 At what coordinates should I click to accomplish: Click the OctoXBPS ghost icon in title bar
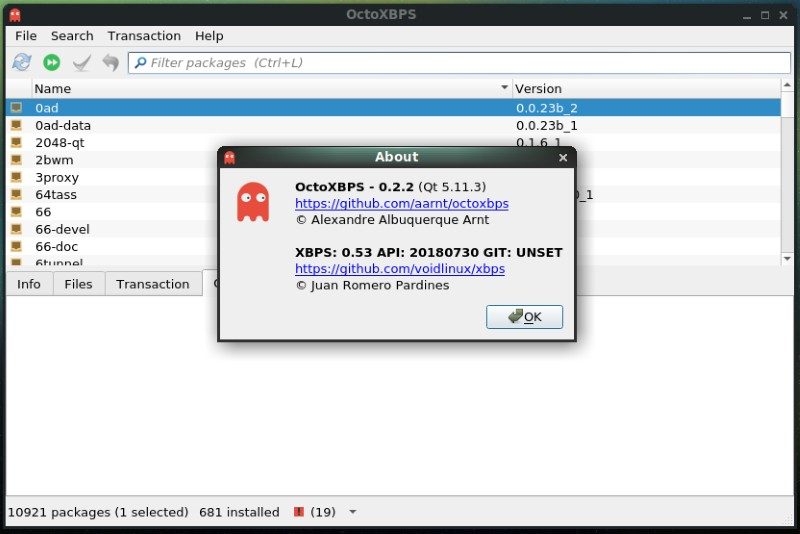(15, 15)
